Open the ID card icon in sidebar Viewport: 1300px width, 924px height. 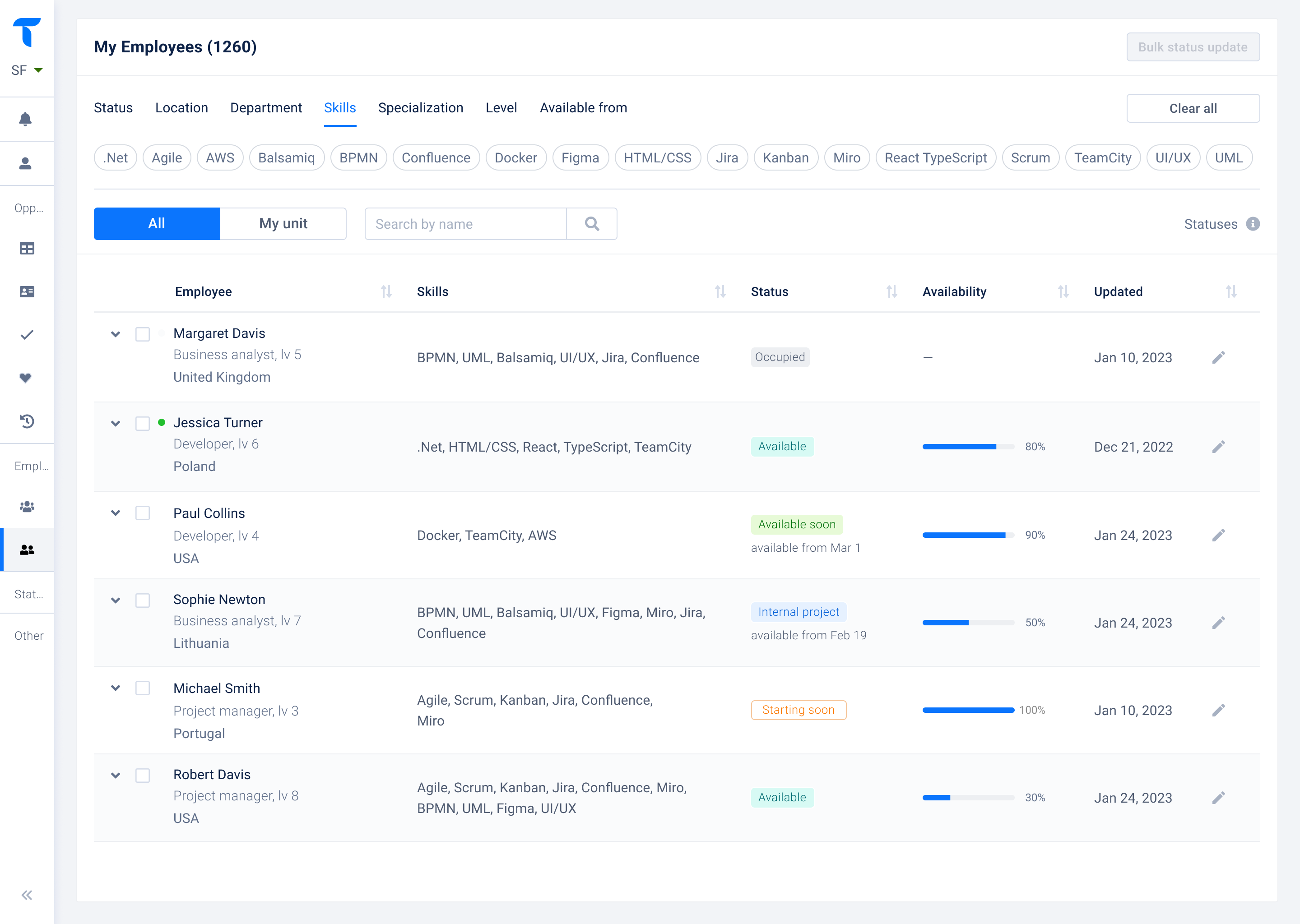coord(27,291)
